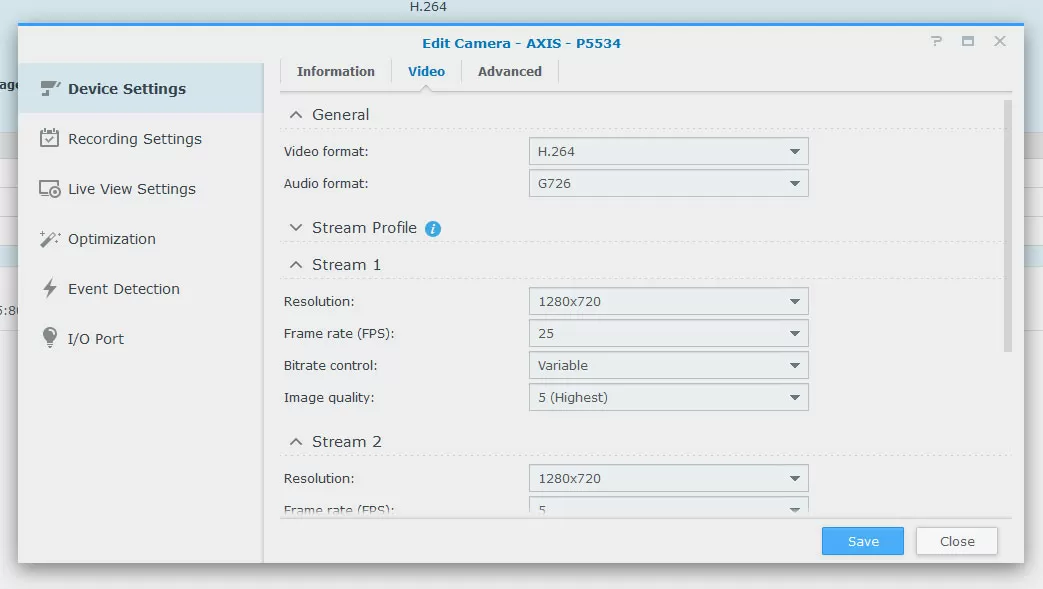Click the help question mark icon
Image resolution: width=1043 pixels, height=589 pixels.
937,41
